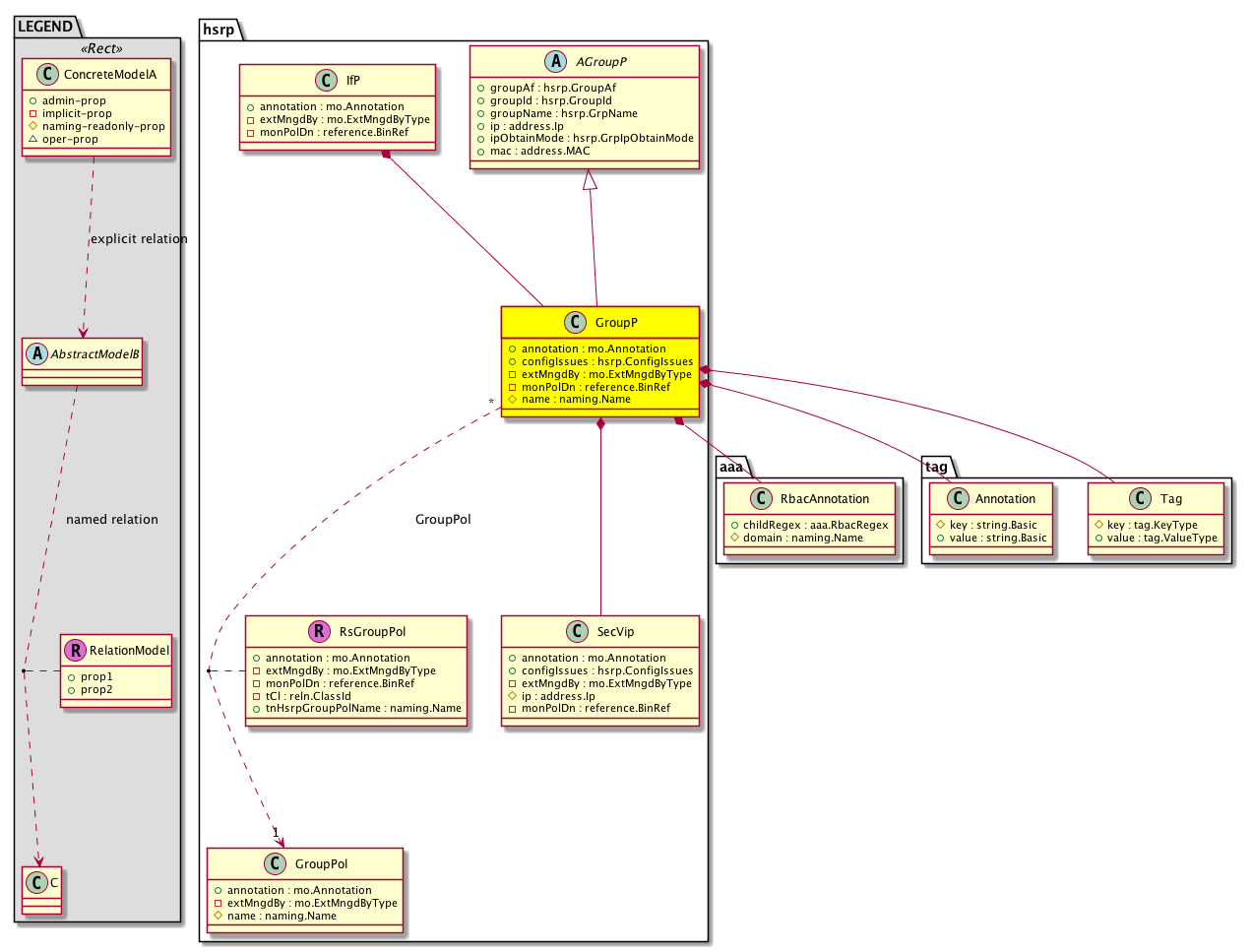1252x952 pixels.
Task: Click the 'named relation' label in the legend
Action: click(111, 520)
